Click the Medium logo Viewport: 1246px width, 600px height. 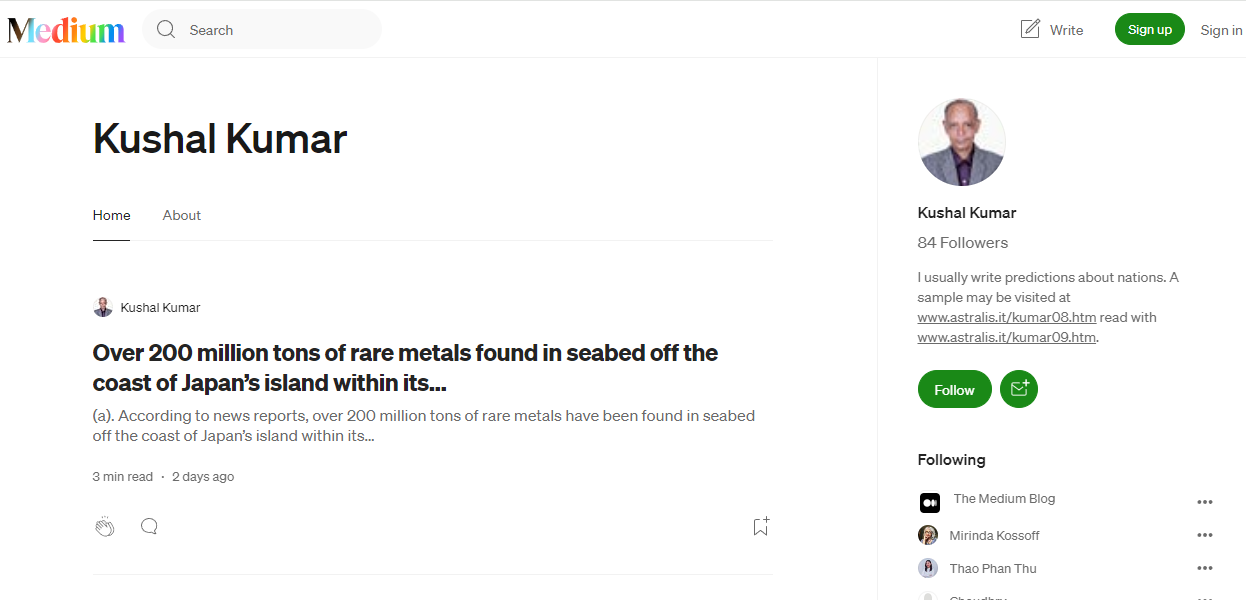(x=66, y=30)
